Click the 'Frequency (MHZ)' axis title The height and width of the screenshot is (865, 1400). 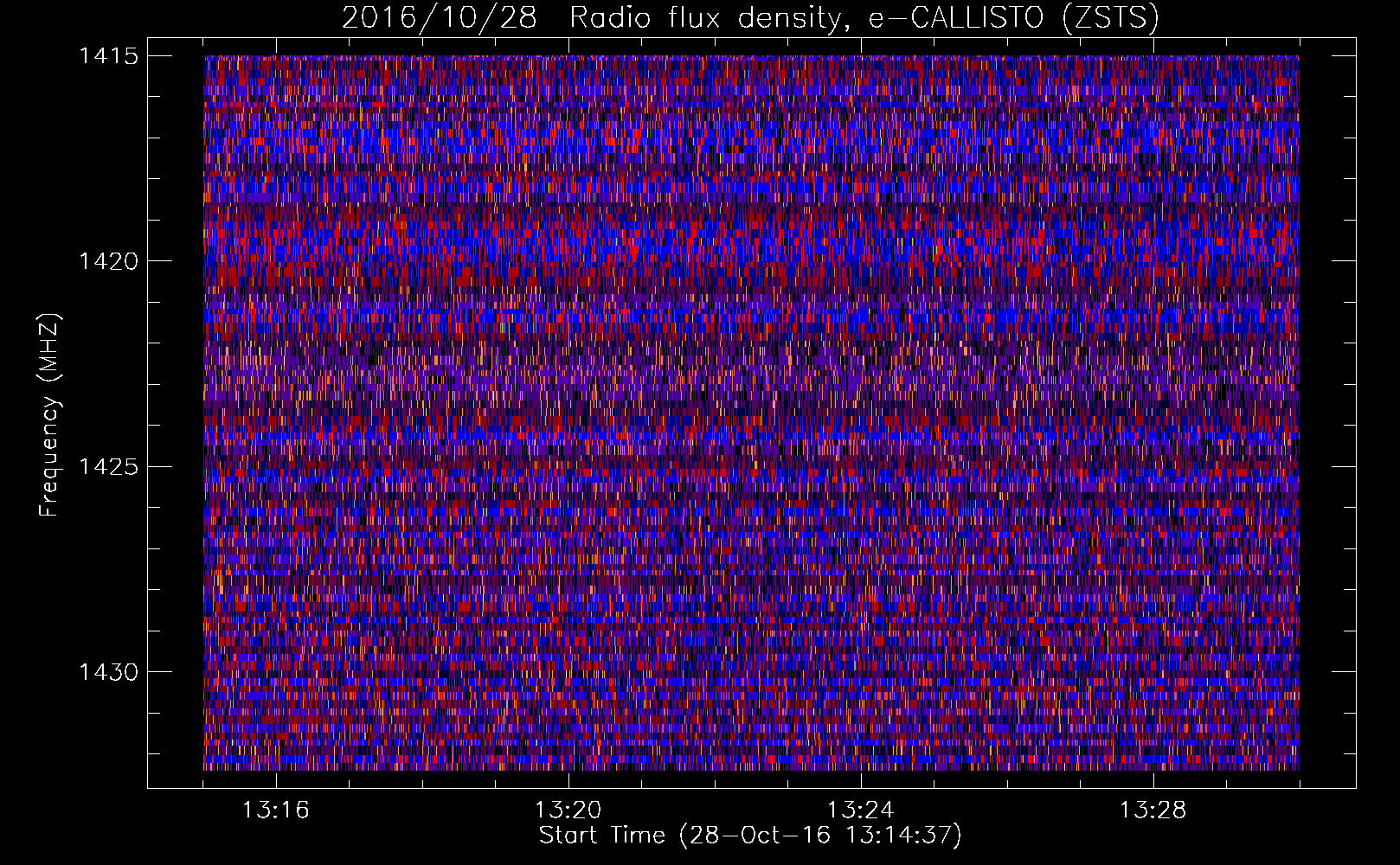point(50,414)
